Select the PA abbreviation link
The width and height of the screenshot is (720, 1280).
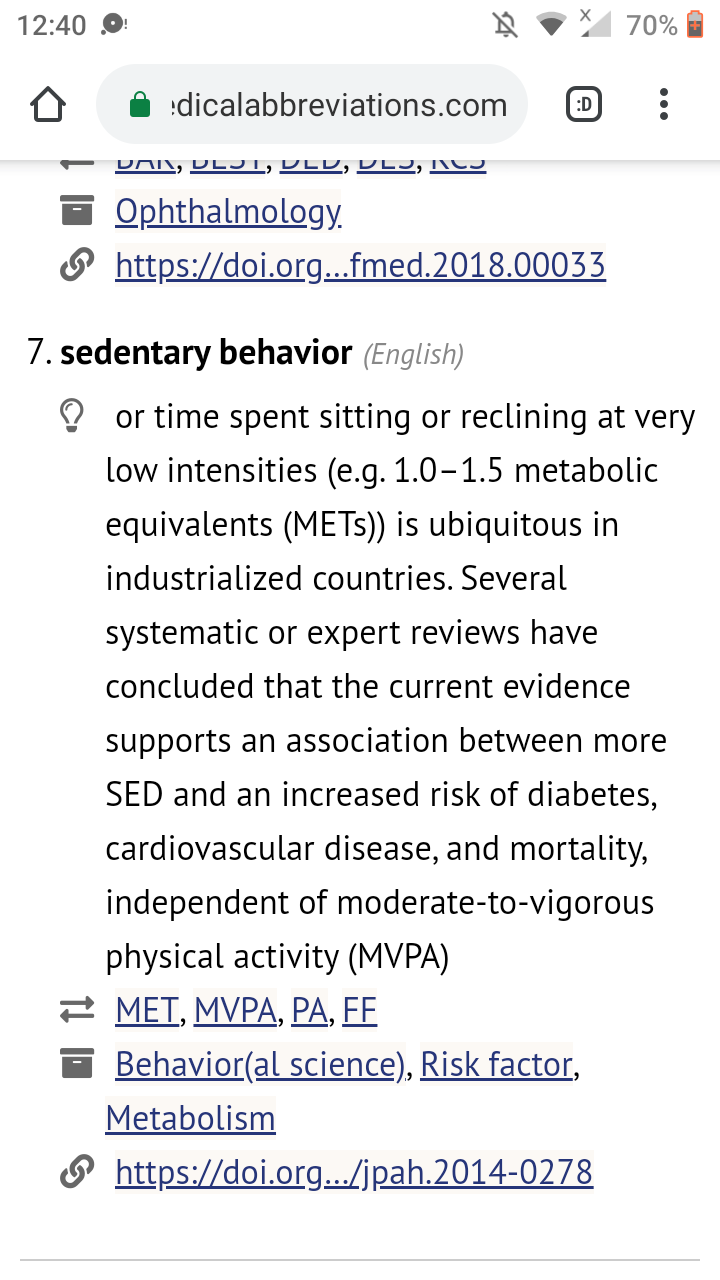[x=310, y=1011]
